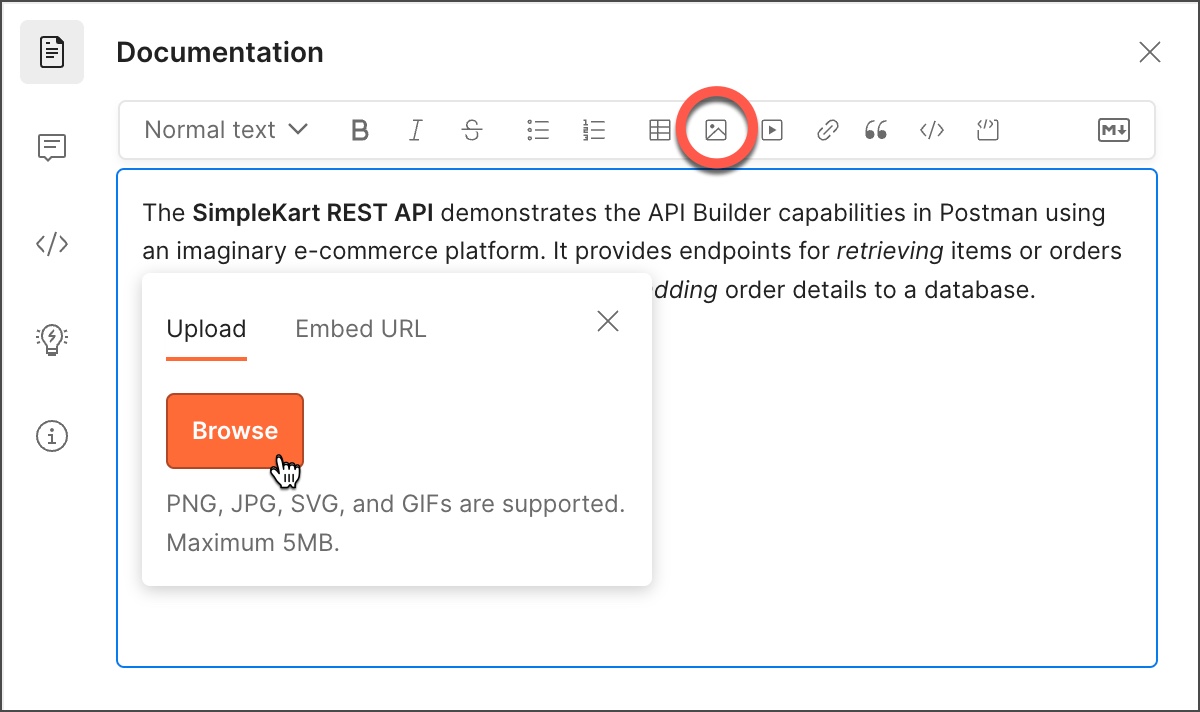The width and height of the screenshot is (1200, 712).
Task: Switch to Markdown editor mode
Action: click(x=1114, y=130)
